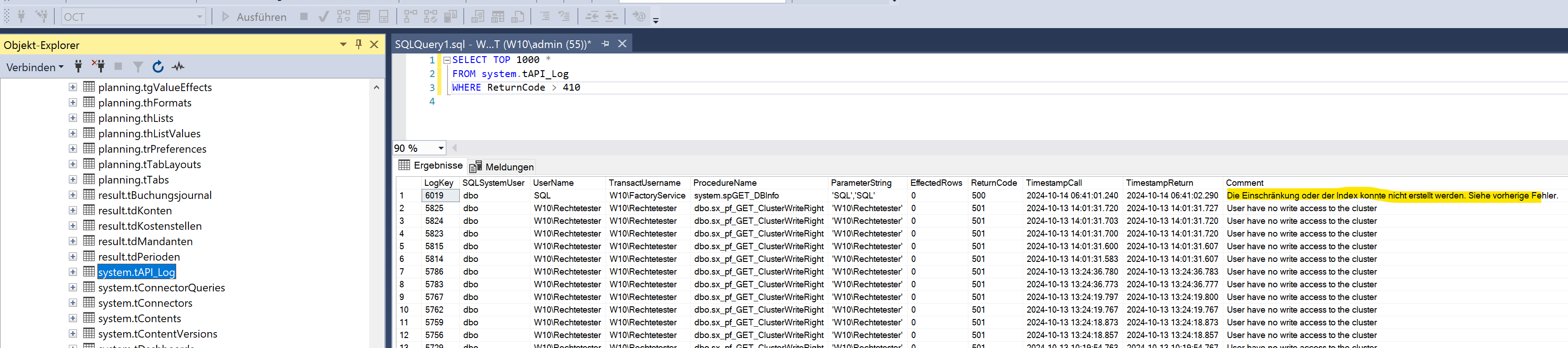
Task: Click the Ausführen execute button
Action: pyautogui.click(x=254, y=17)
